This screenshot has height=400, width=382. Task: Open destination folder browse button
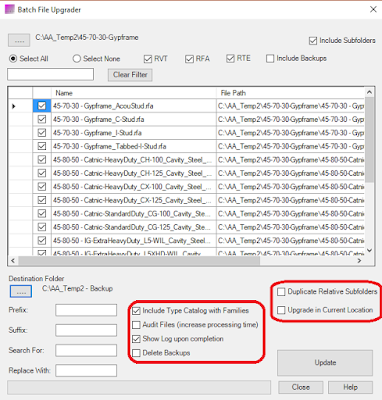(x=21, y=291)
